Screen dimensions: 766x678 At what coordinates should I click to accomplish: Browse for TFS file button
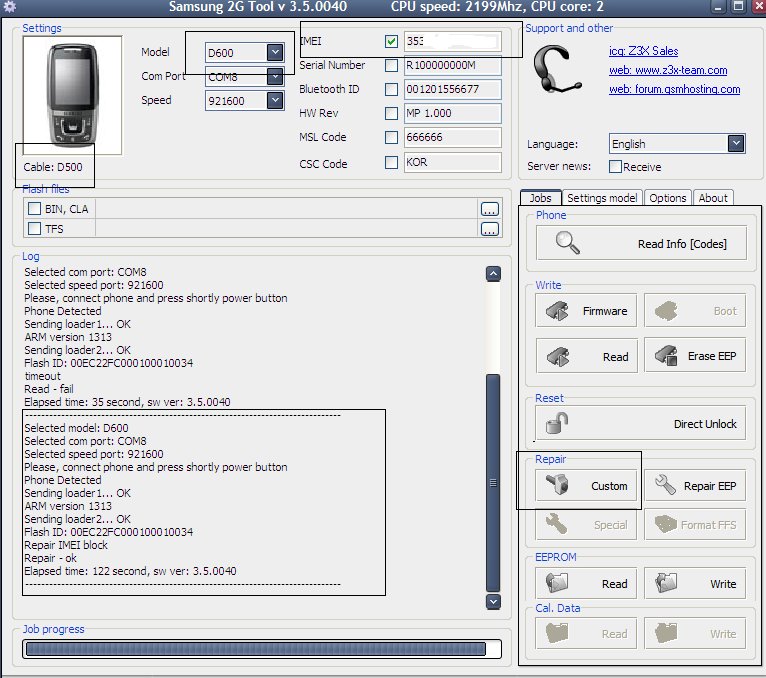pos(489,229)
